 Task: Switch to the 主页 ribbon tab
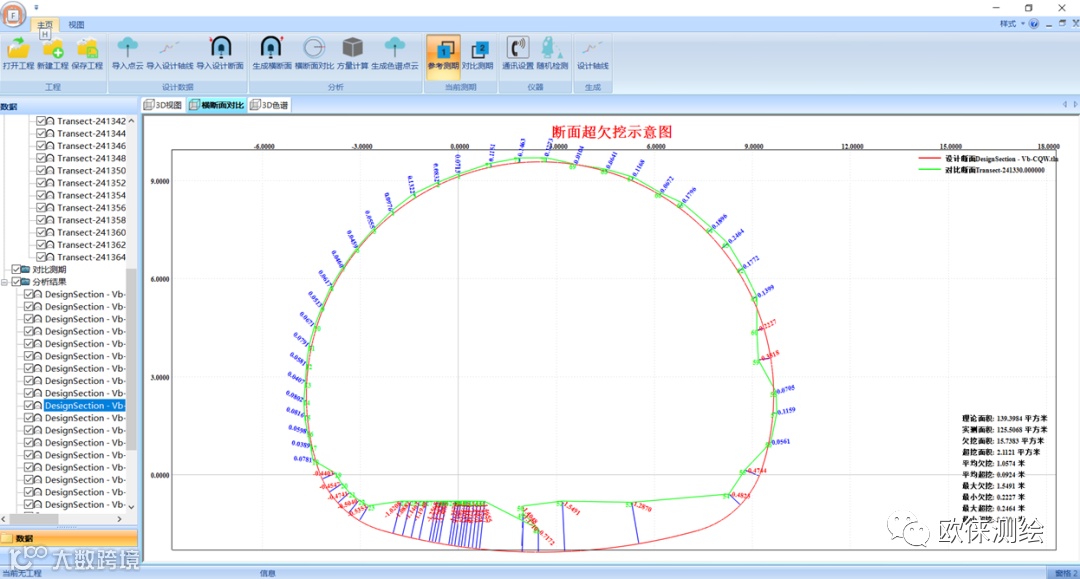pos(45,25)
